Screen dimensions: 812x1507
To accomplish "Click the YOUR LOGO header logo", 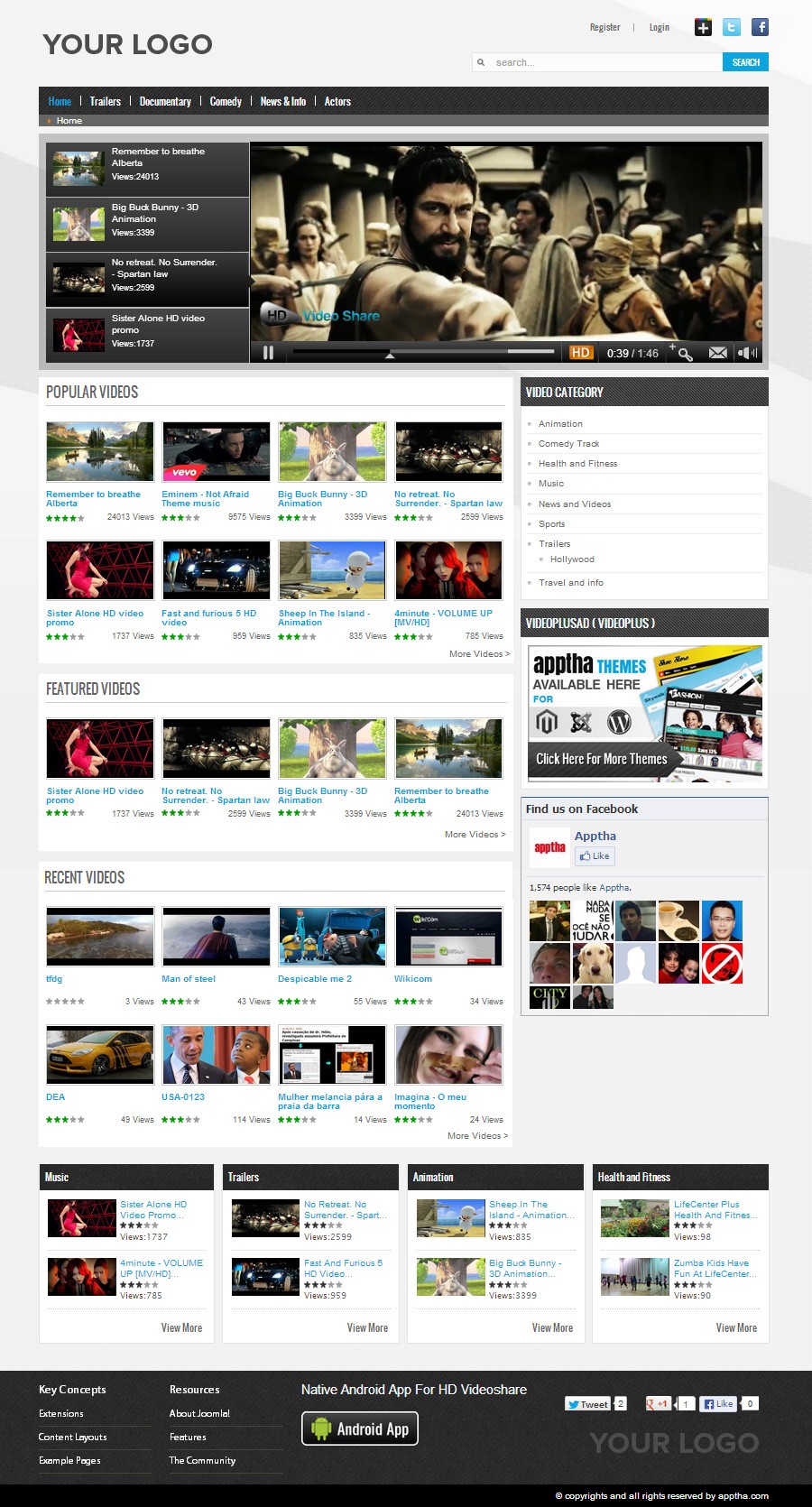I will [127, 44].
